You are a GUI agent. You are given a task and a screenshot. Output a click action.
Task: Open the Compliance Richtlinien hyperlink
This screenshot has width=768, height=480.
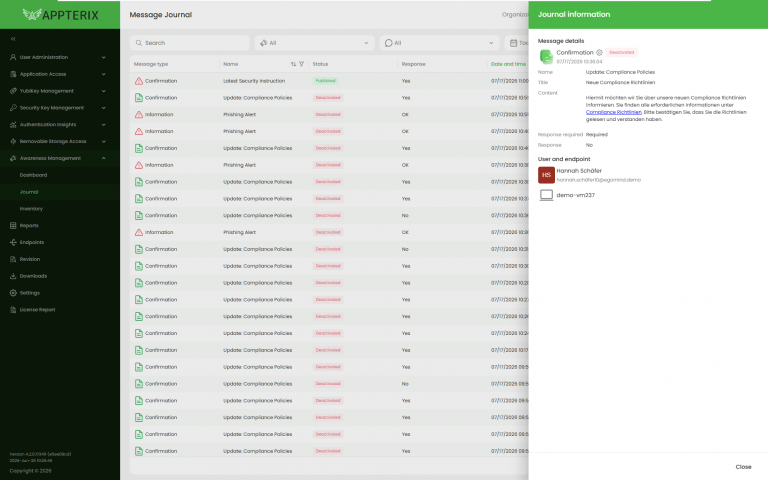[x=614, y=112]
